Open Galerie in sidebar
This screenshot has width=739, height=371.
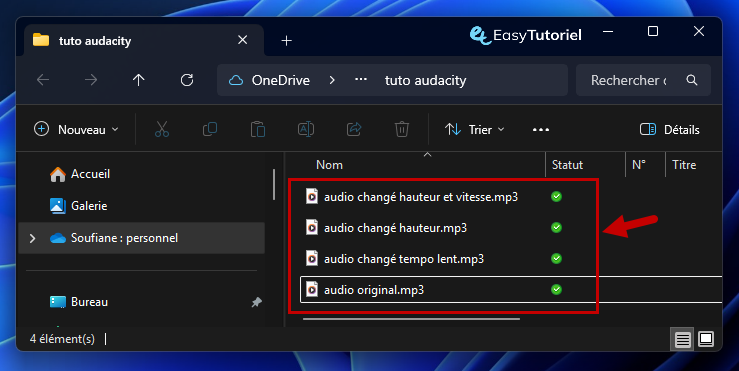pos(89,206)
